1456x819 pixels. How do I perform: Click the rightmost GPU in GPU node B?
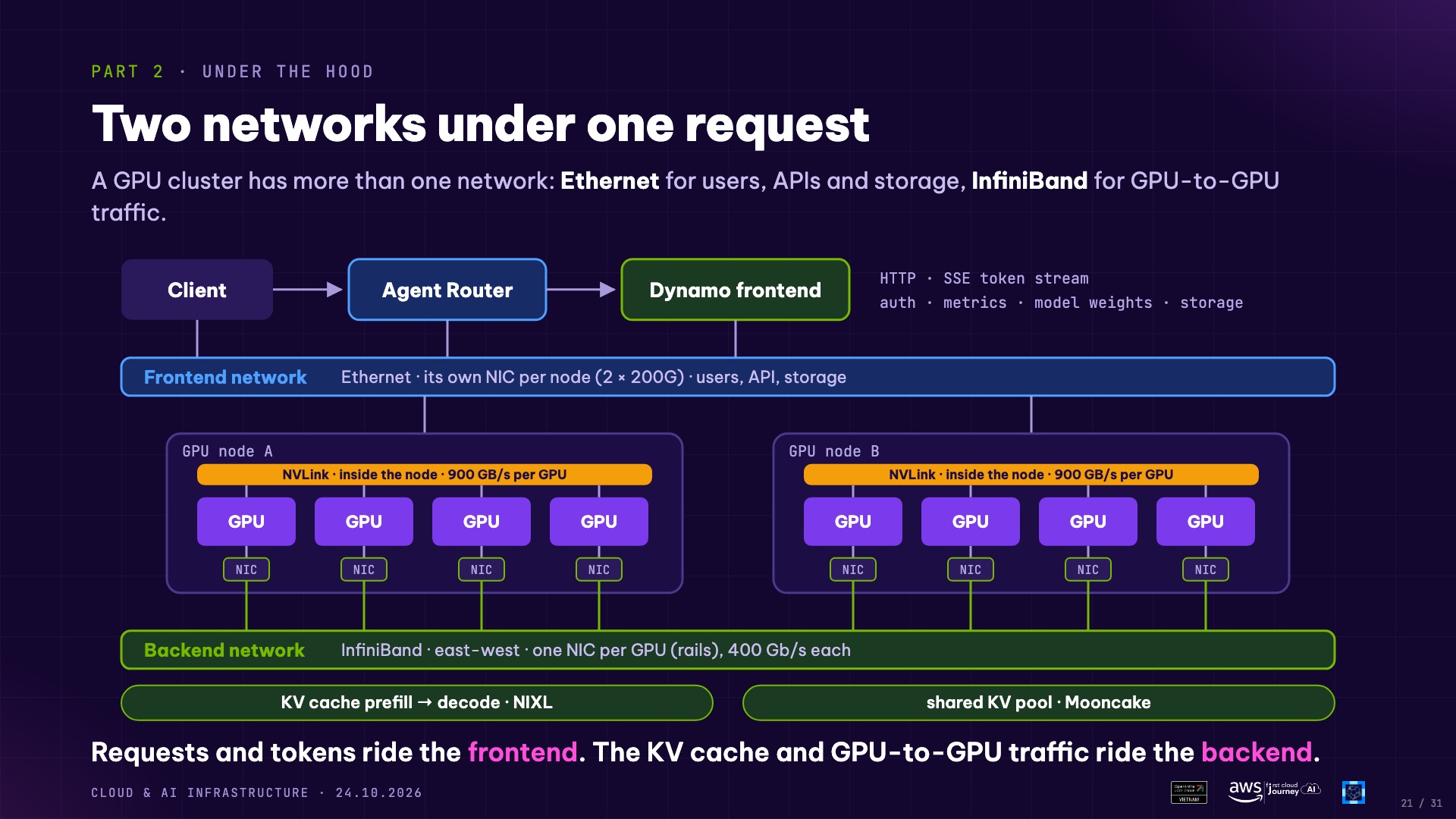click(x=1206, y=522)
